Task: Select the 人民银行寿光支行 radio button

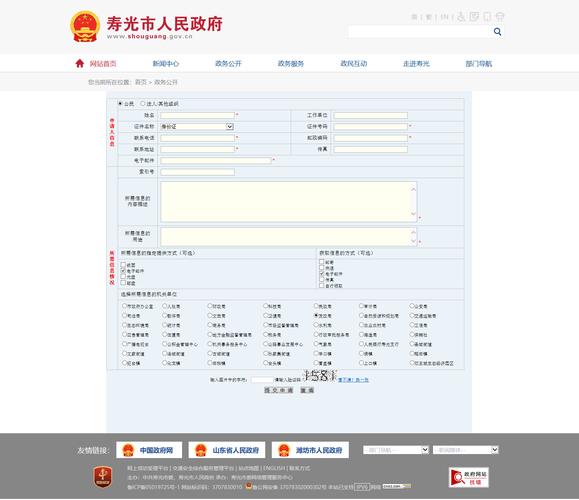Action: [x=362, y=344]
